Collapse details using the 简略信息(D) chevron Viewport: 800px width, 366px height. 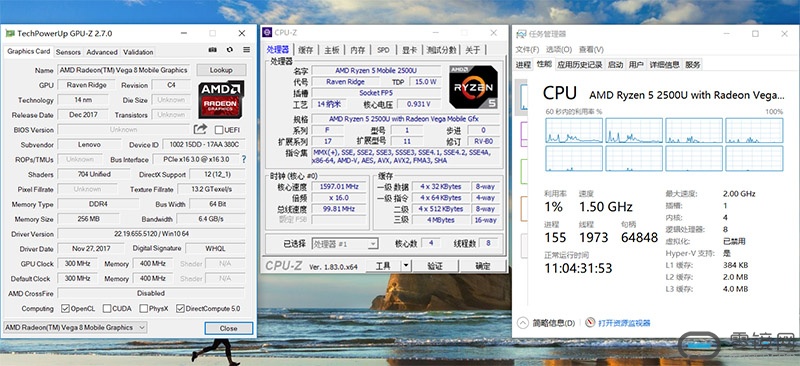point(523,323)
